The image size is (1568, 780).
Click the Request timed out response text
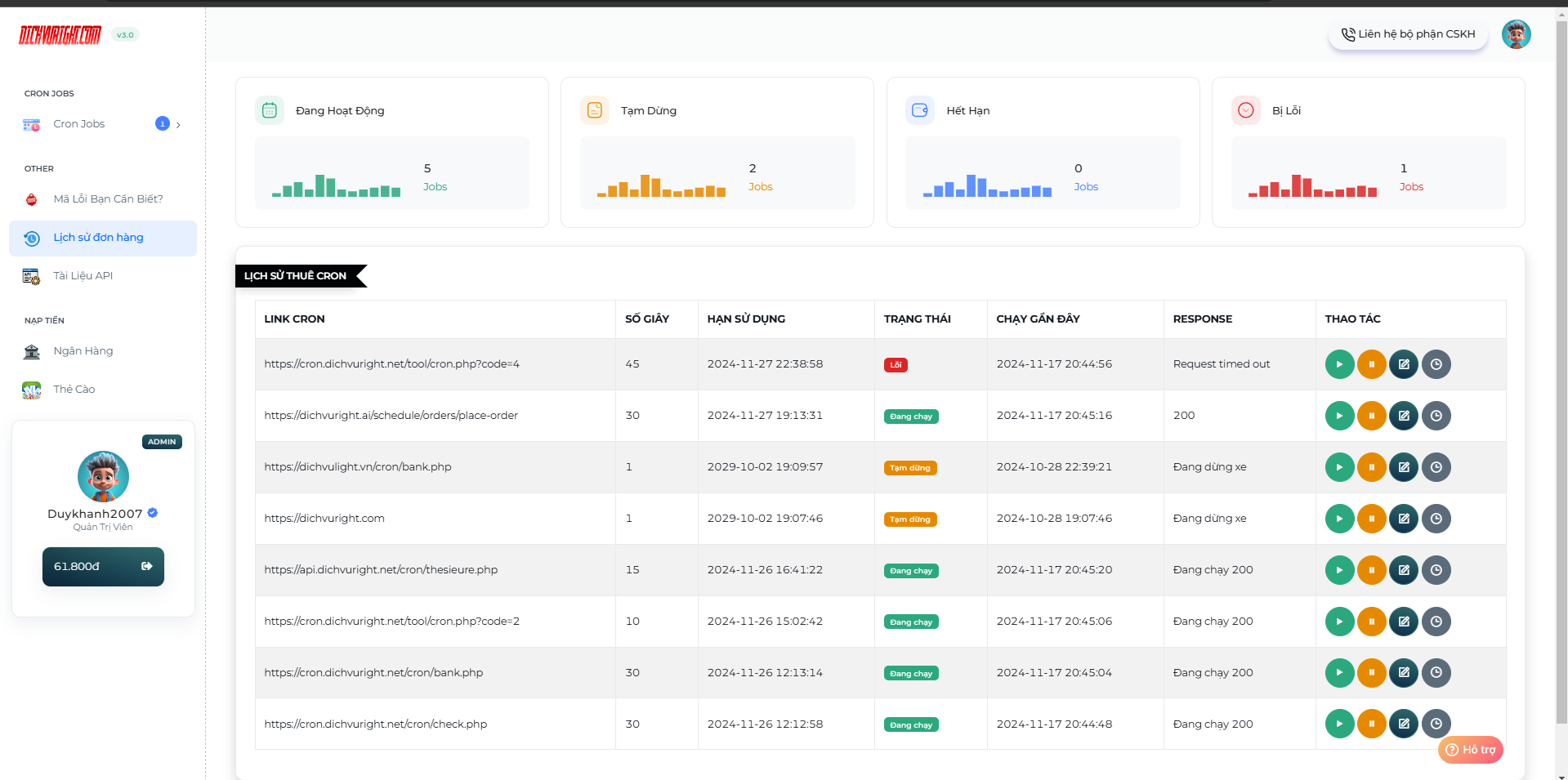tap(1222, 364)
